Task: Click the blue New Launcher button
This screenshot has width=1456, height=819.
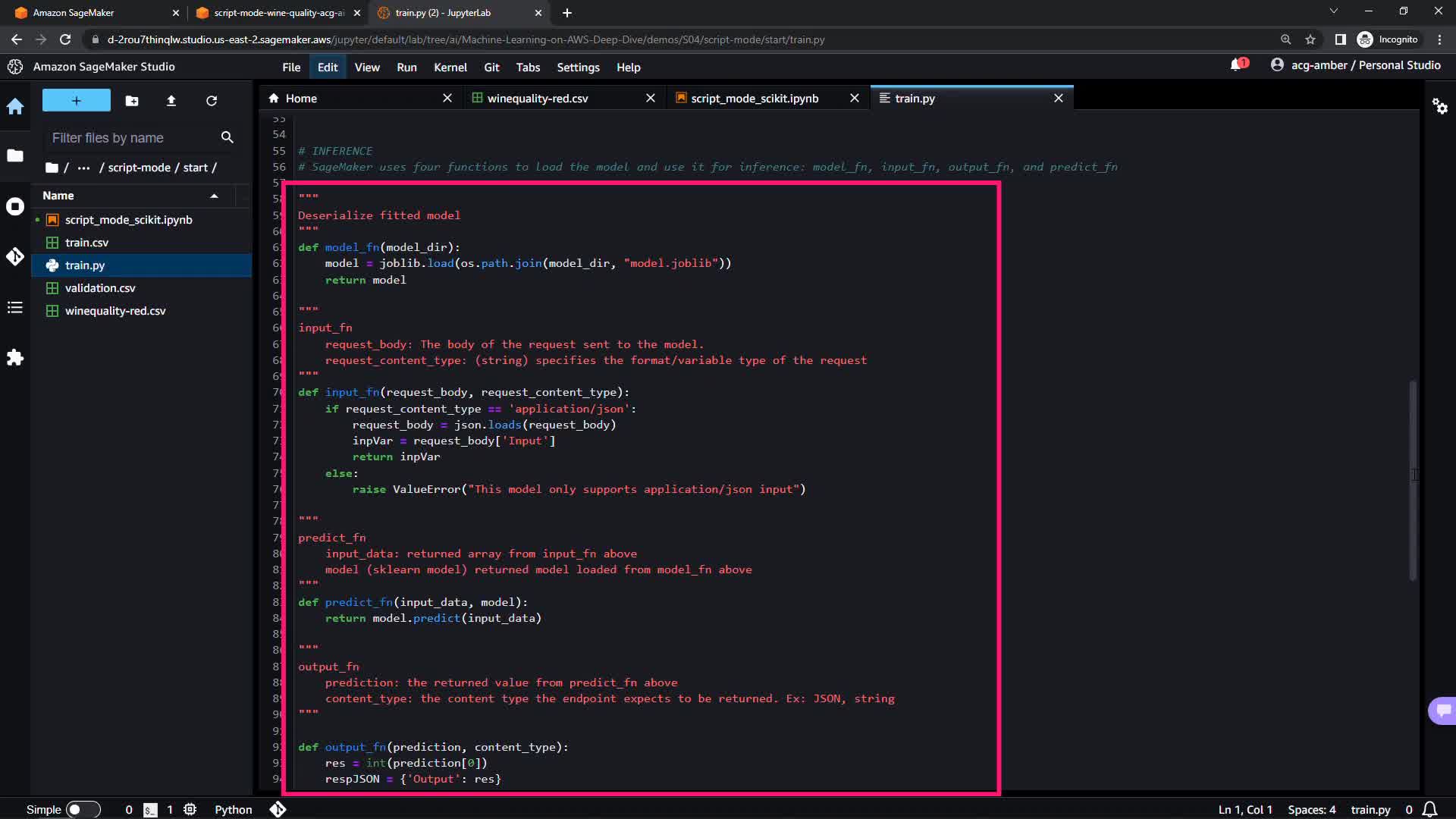Action: pos(76,101)
